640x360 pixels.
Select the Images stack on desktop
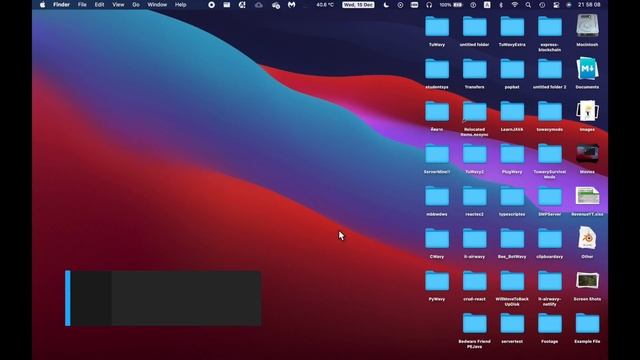point(587,111)
